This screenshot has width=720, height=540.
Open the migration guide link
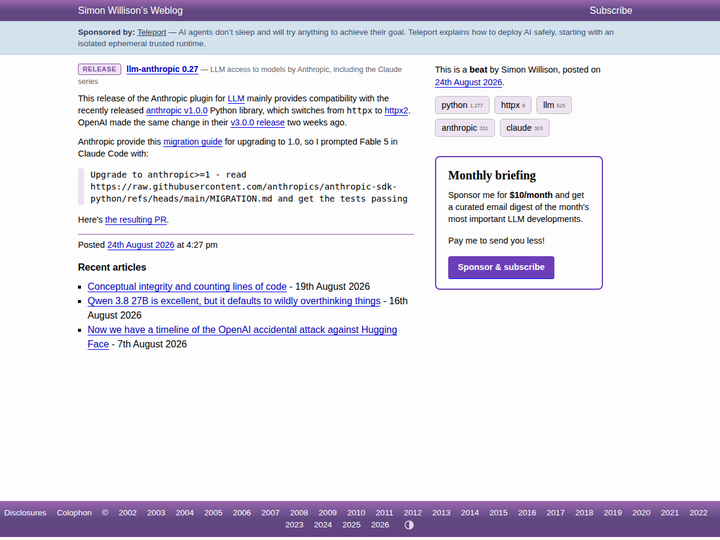click(193, 141)
